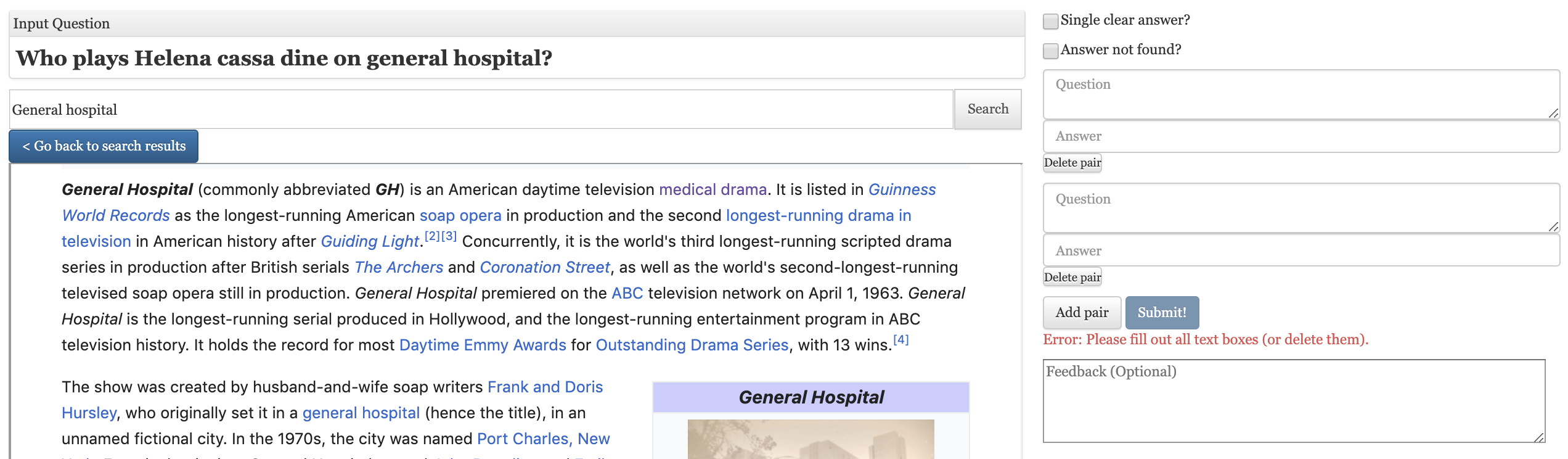This screenshot has height=459, width=1568.
Task: Click the first Question box resize handle
Action: click(1553, 113)
